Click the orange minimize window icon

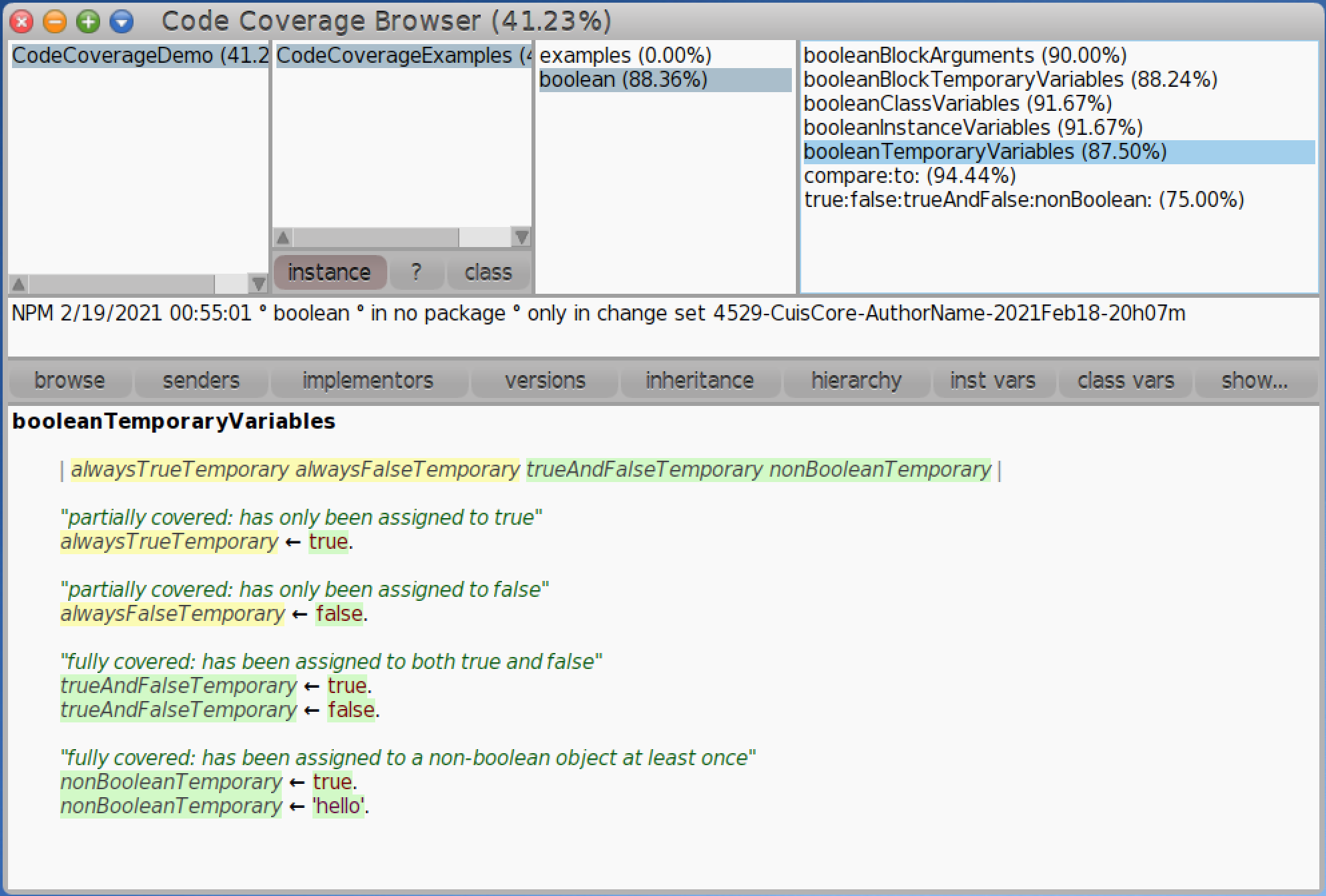(x=55, y=22)
